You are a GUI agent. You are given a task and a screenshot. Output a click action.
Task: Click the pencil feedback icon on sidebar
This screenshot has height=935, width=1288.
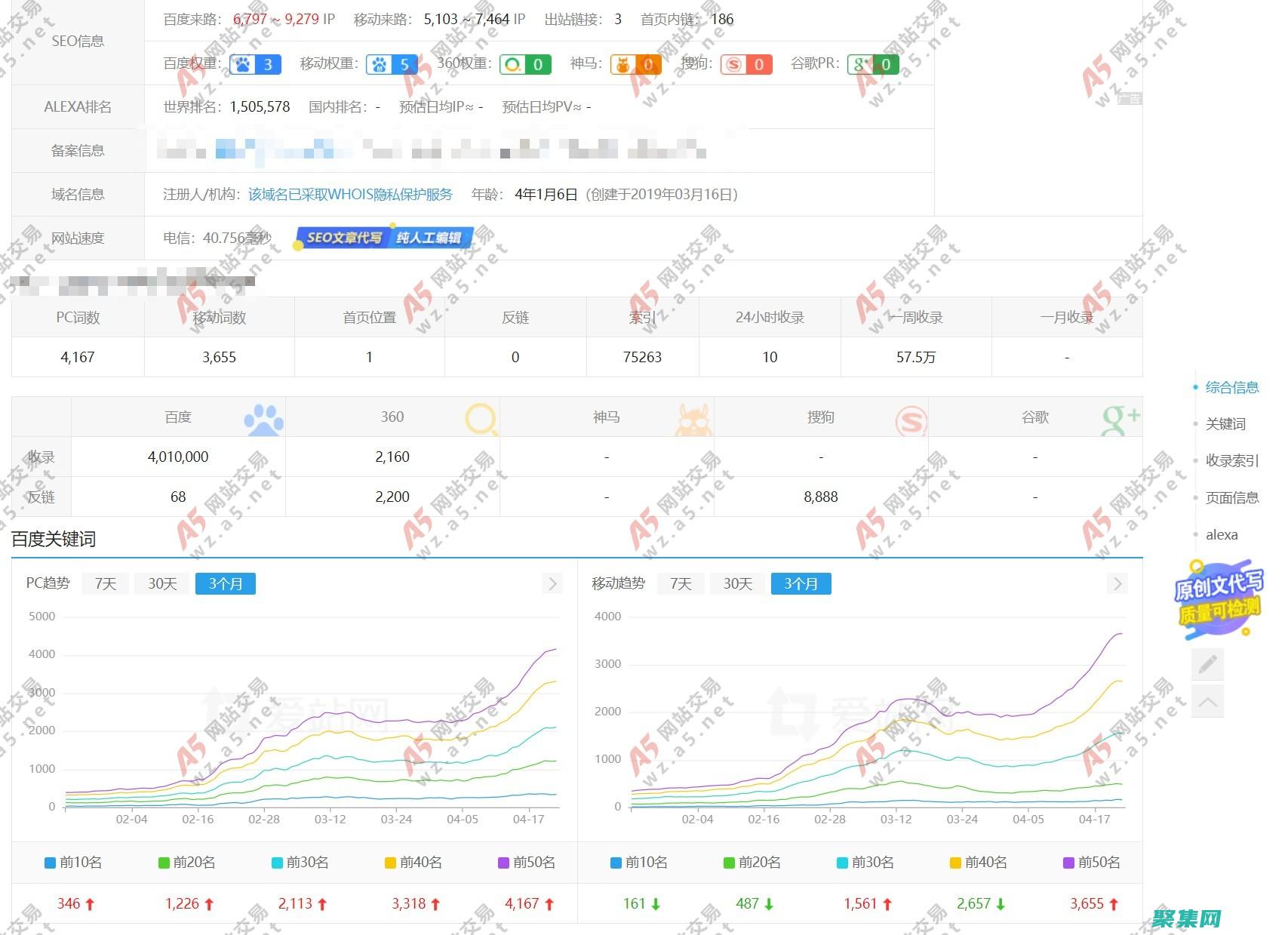[1207, 664]
